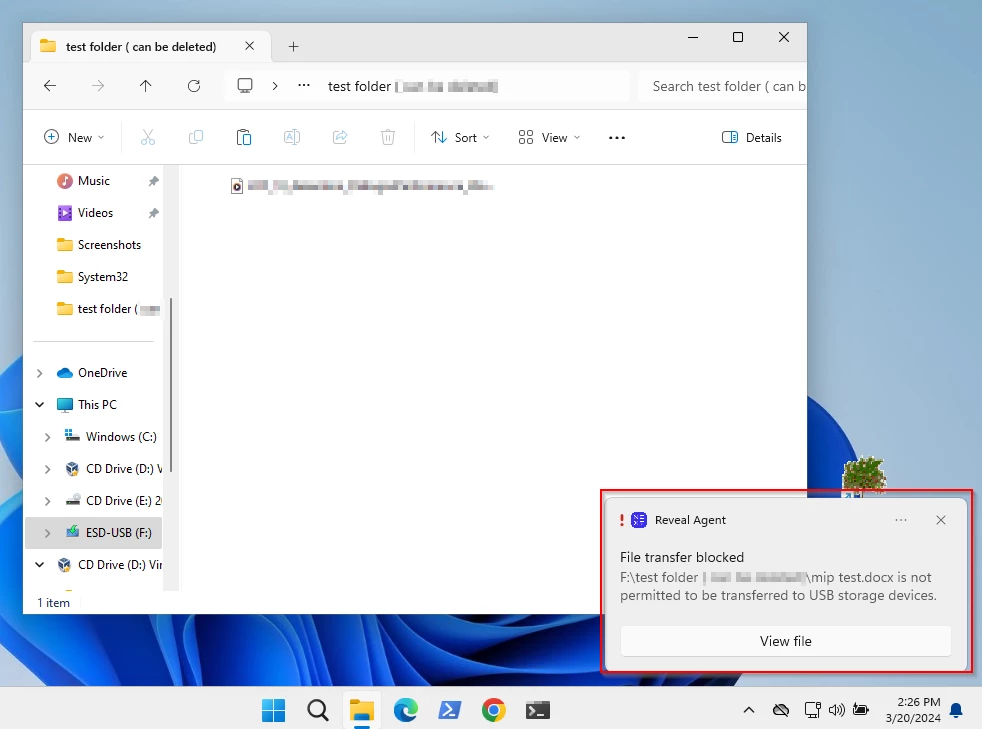Click the pin icon beside Videos
Screen dimensions: 982x729
click(x=153, y=213)
